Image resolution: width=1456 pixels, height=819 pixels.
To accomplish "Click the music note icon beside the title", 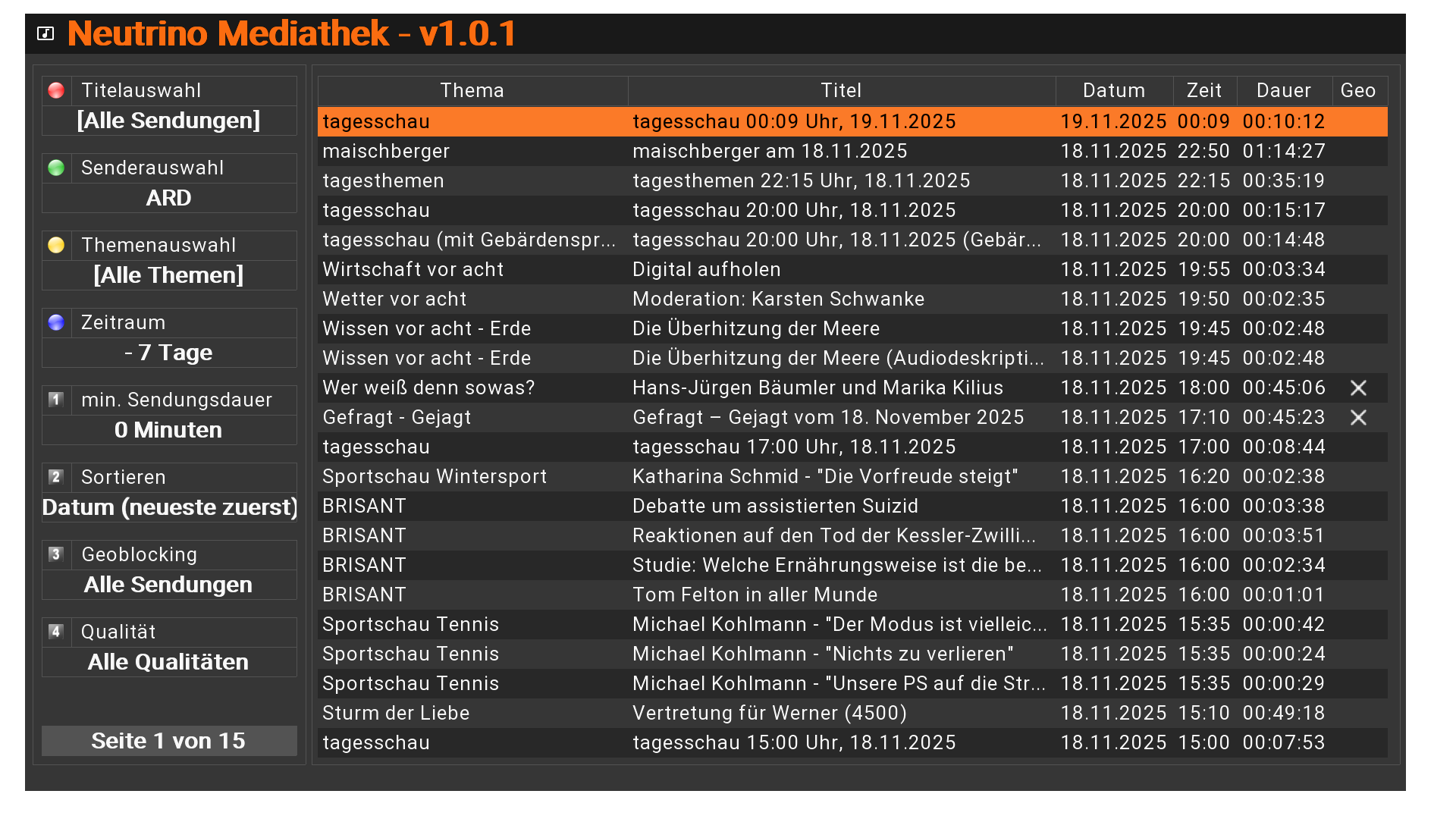I will click(45, 33).
